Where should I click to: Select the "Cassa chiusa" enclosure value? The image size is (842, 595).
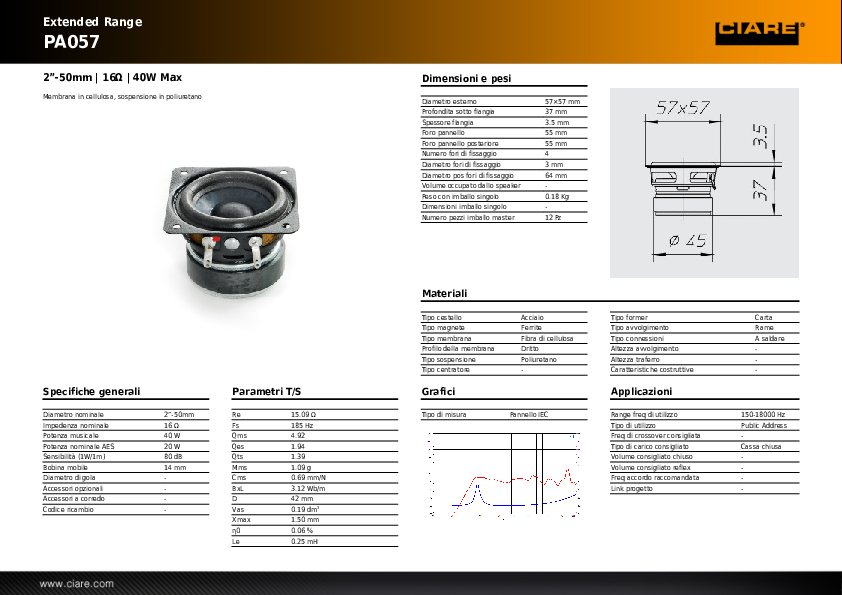tap(760, 446)
